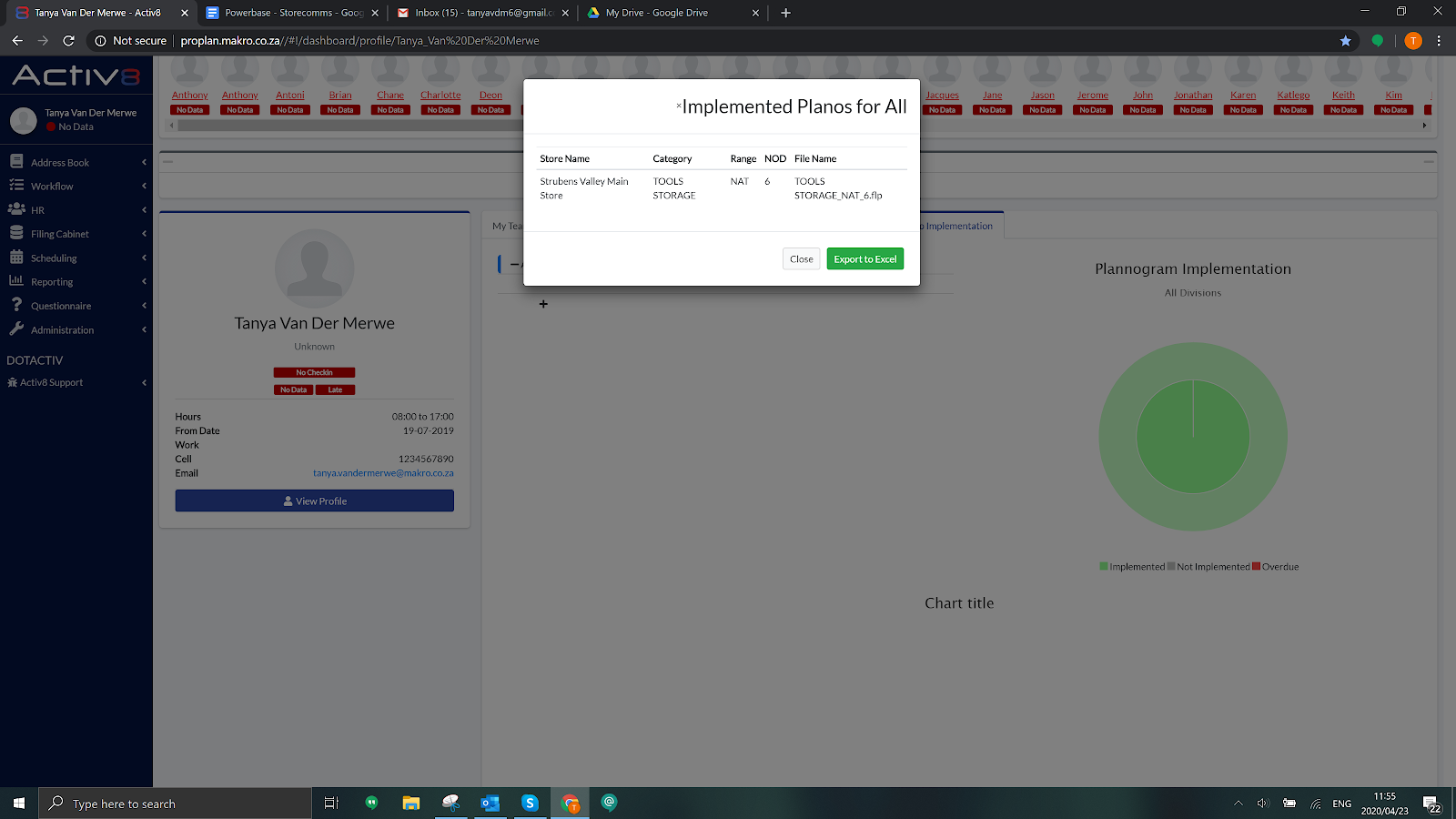
Task: Select Jonathan in the team strip
Action: (1193, 95)
